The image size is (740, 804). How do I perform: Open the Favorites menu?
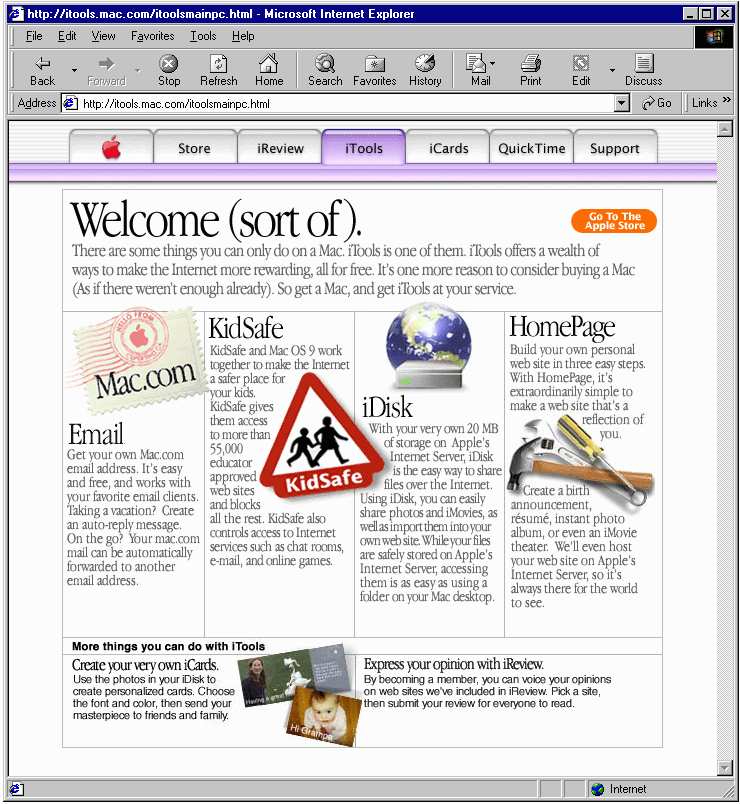152,36
